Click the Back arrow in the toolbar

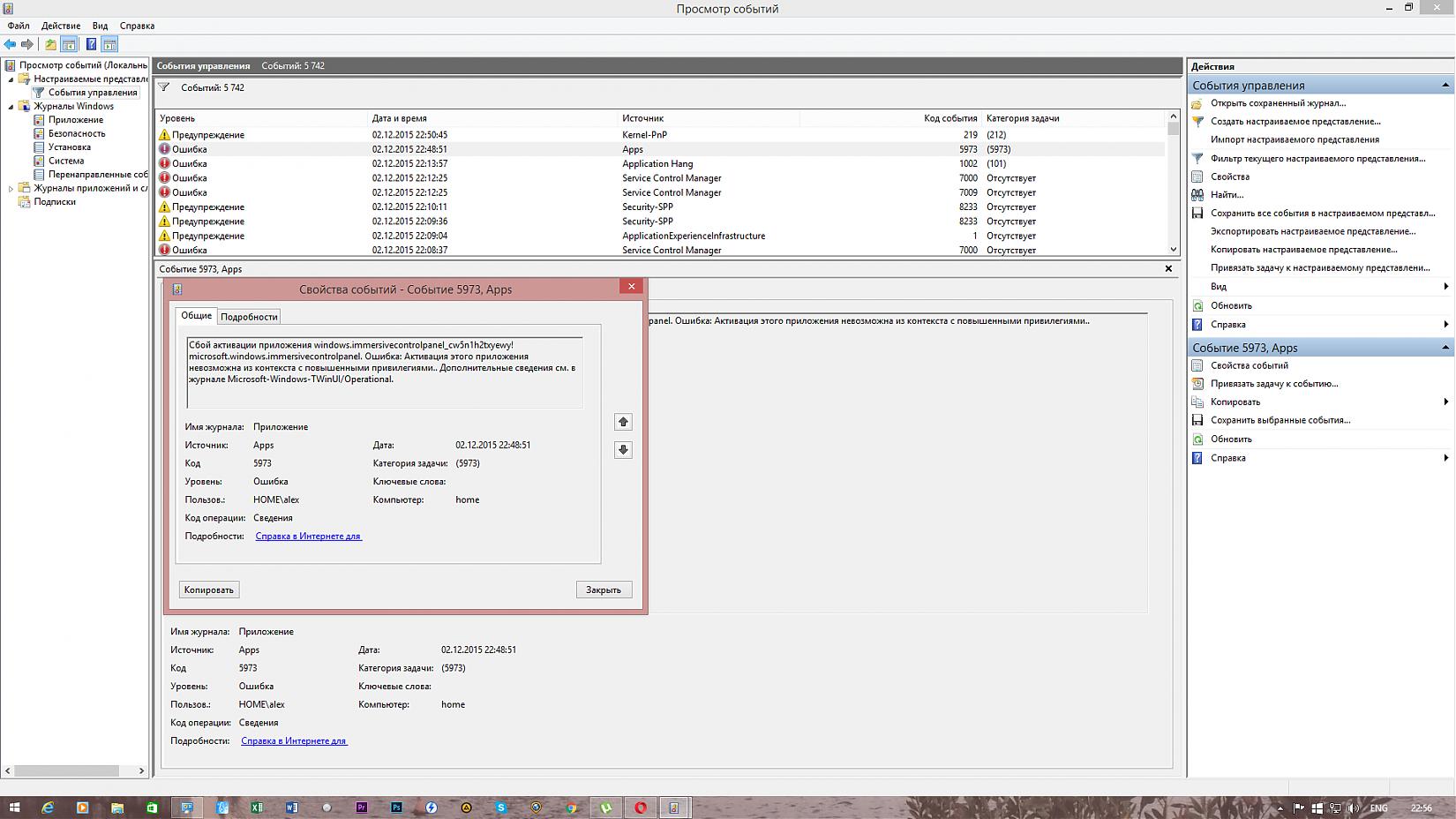point(10,44)
